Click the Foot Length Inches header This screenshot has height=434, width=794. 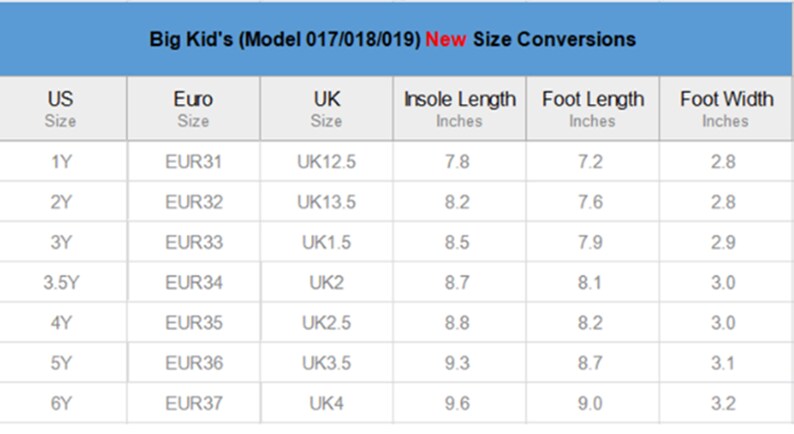click(593, 108)
